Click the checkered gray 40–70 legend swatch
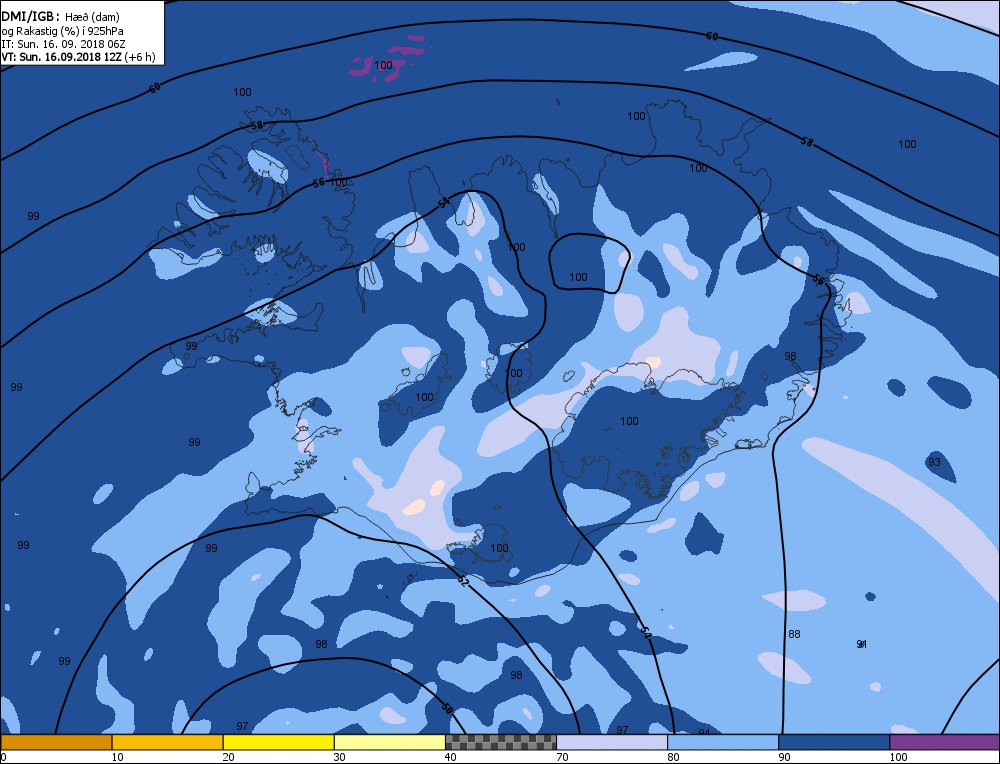The image size is (1000, 764). 501,742
